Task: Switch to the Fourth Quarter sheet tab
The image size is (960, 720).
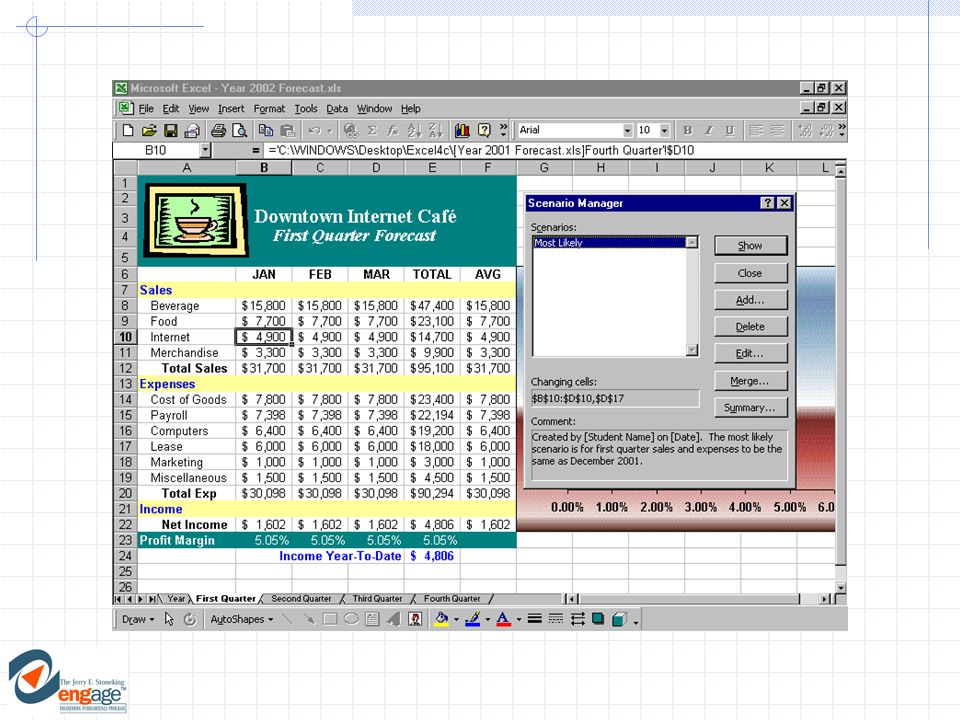Action: click(x=452, y=599)
